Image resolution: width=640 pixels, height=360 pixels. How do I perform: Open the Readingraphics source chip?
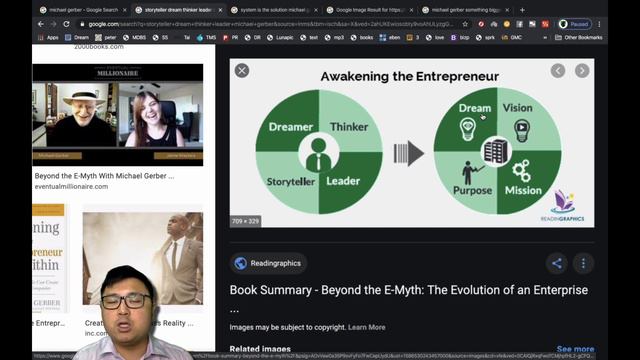click(268, 263)
